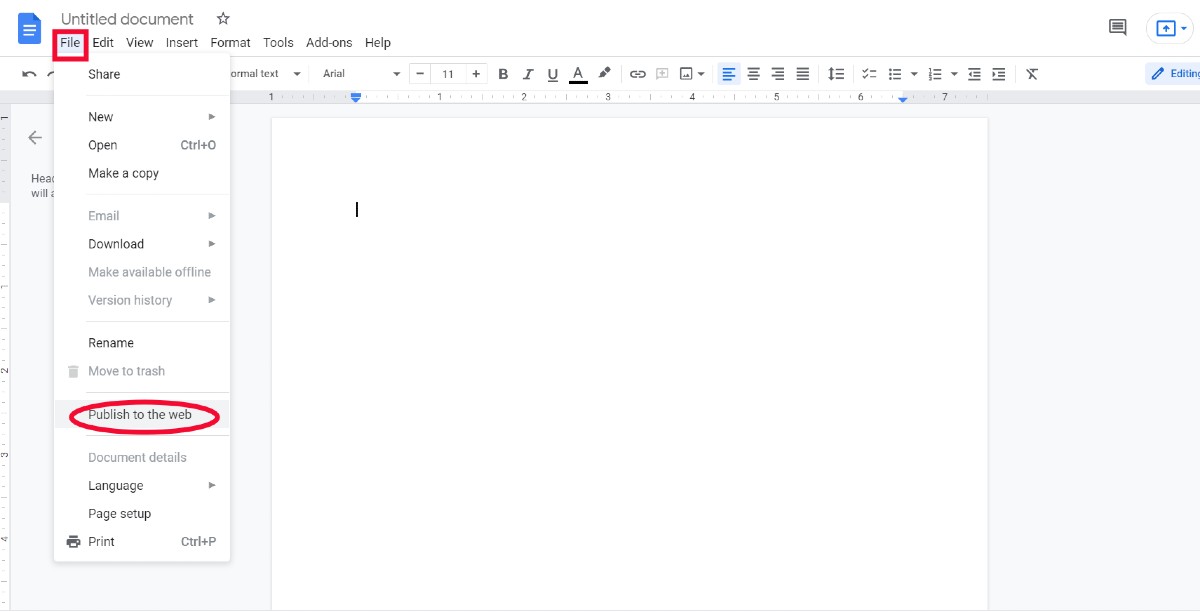Open the Help menu
This screenshot has height=612, width=1200.
(377, 42)
